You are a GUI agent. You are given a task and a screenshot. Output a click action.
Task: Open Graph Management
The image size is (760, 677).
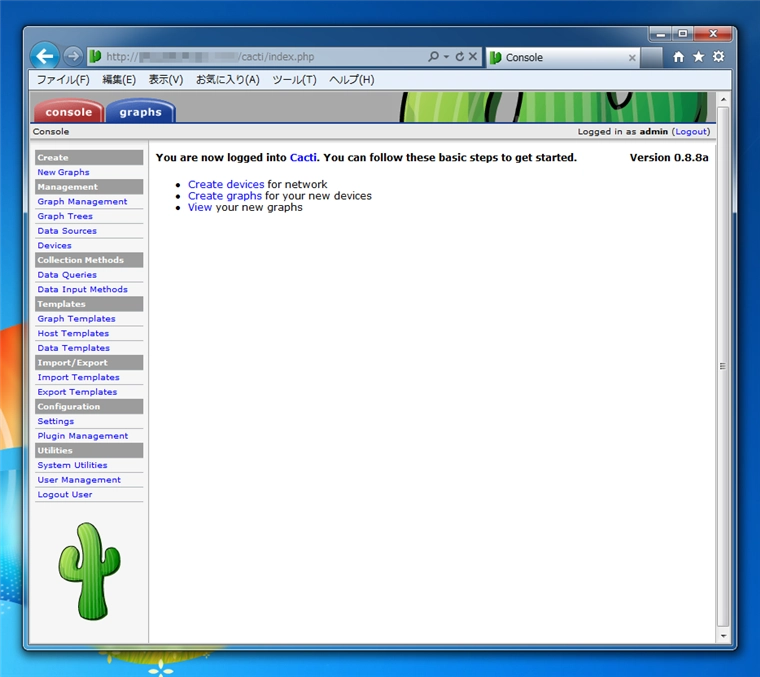[82, 201]
